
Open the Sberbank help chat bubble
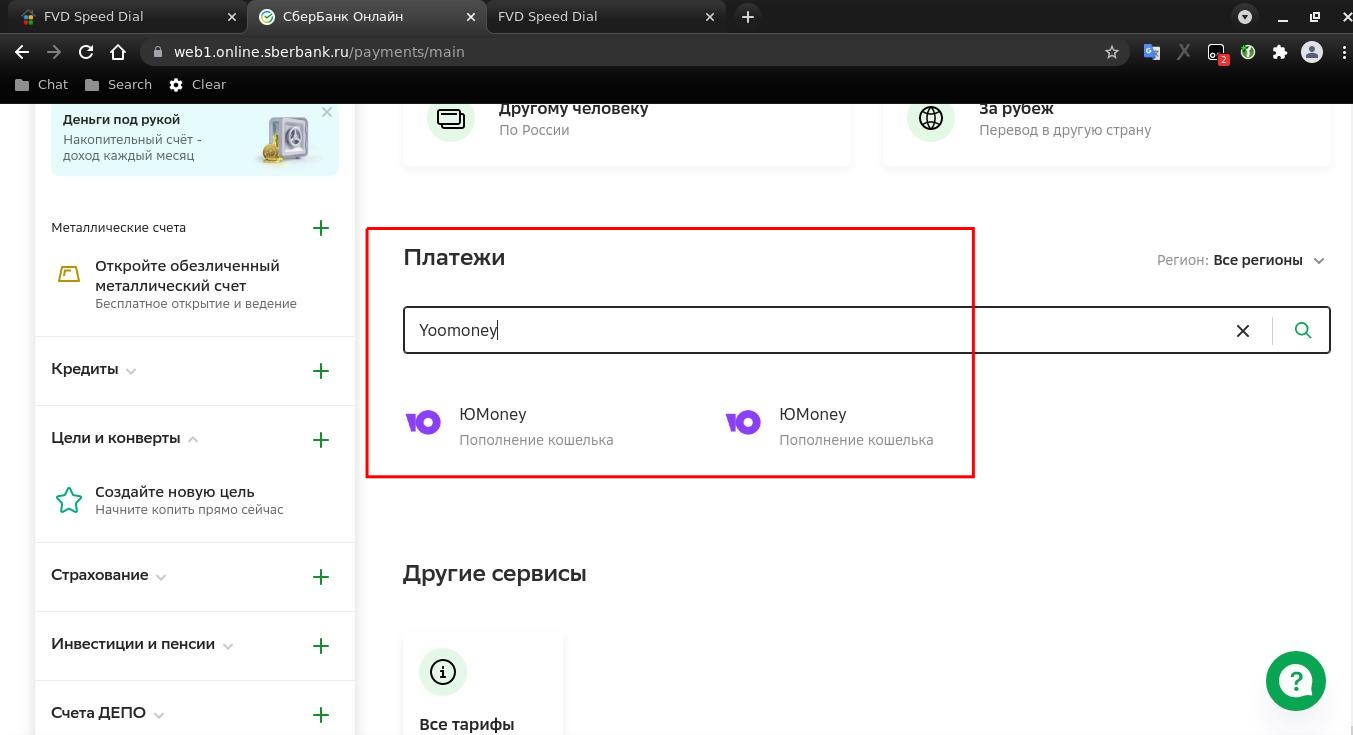click(x=1295, y=680)
